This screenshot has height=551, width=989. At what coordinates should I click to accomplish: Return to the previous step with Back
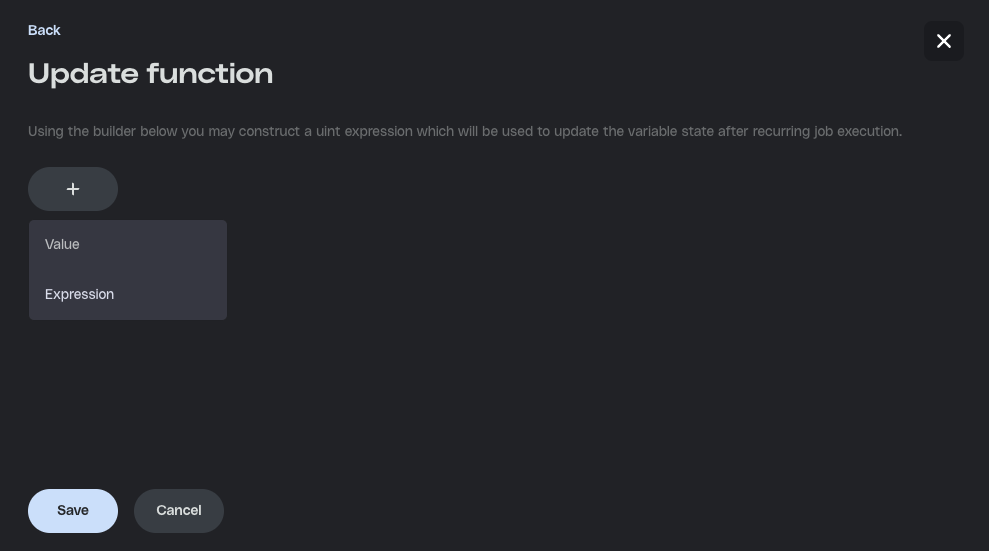point(44,30)
